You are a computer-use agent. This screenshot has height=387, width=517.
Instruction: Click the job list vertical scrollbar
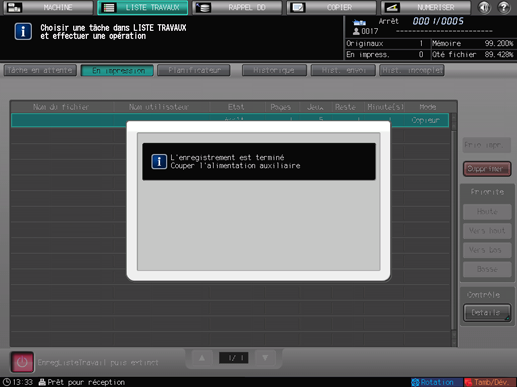tap(454, 230)
